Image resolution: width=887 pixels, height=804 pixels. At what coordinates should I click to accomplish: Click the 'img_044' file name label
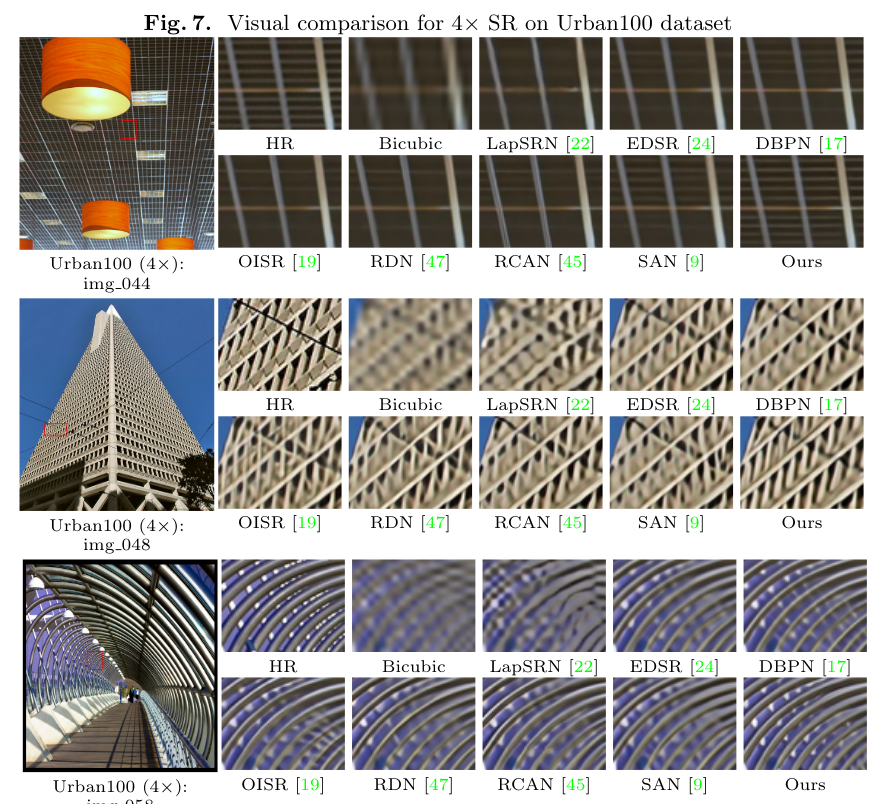pyautogui.click(x=117, y=283)
